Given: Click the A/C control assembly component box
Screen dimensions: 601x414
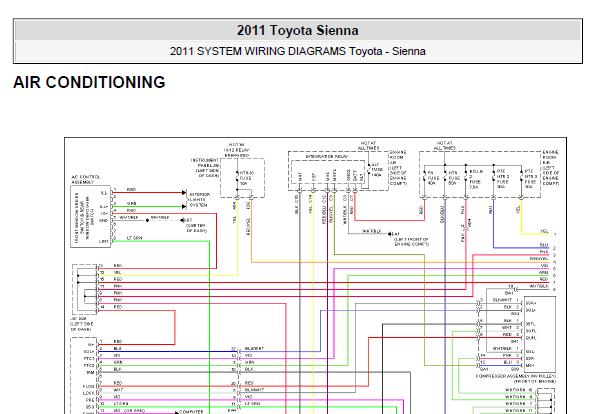Looking at the screenshot, I should (90, 217).
